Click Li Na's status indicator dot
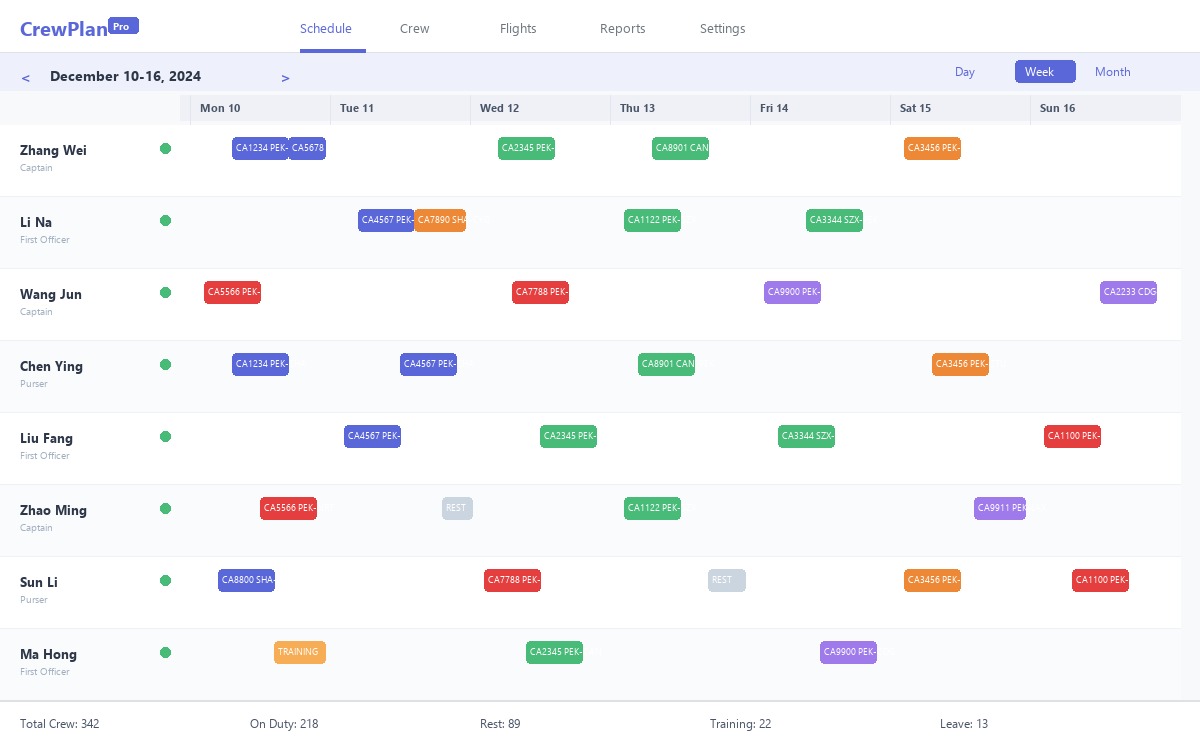 (x=166, y=220)
